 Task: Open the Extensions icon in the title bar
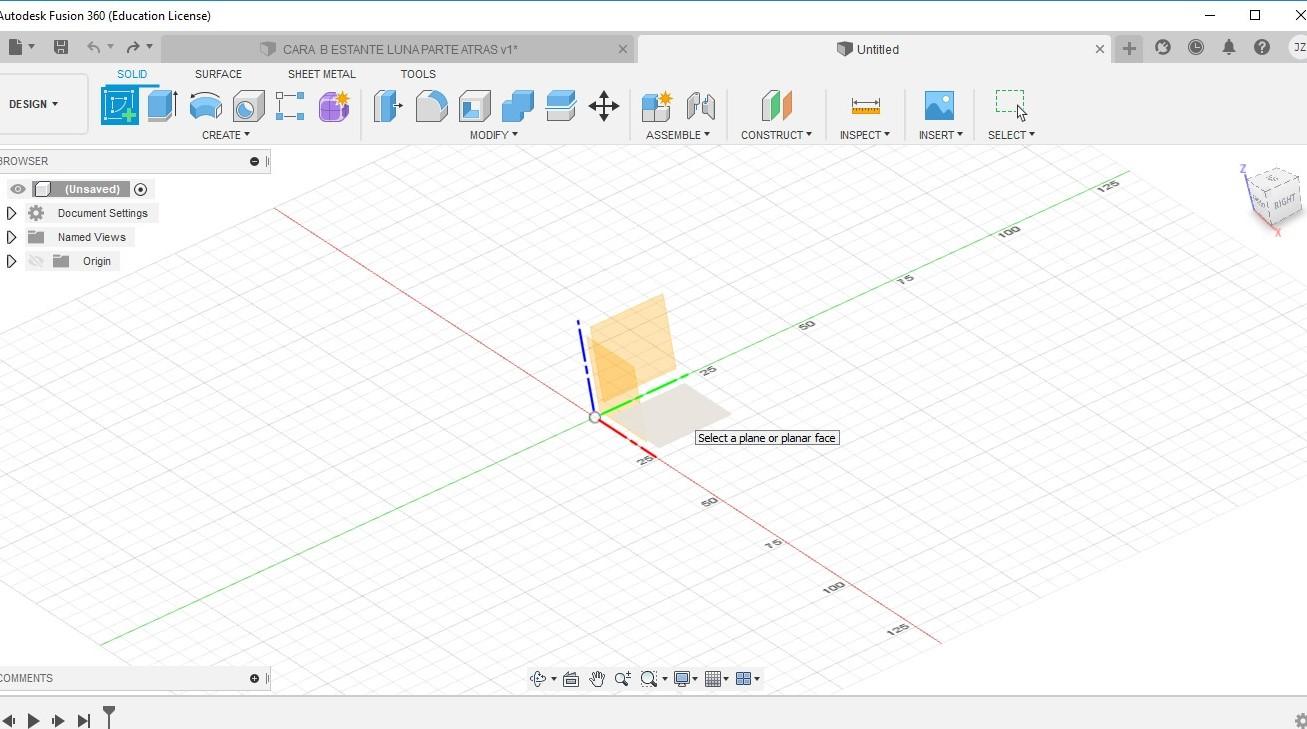point(1163,47)
